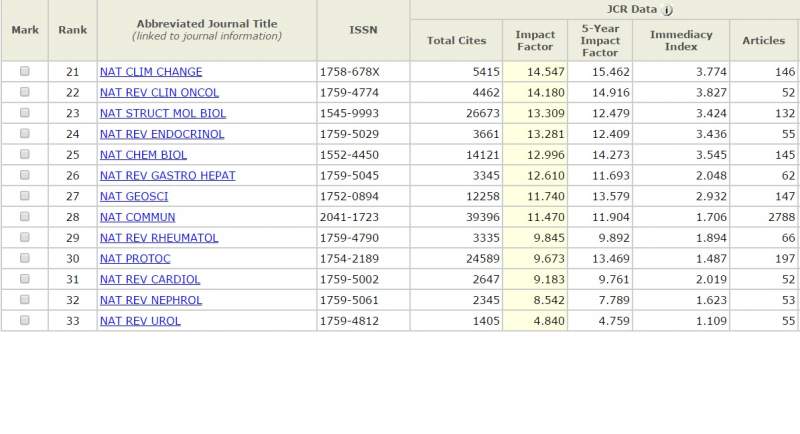Screen dimensions: 800x434
Task: Tick the checkbox for NAT REV ENDOCRINOL
Action: tap(24, 134)
